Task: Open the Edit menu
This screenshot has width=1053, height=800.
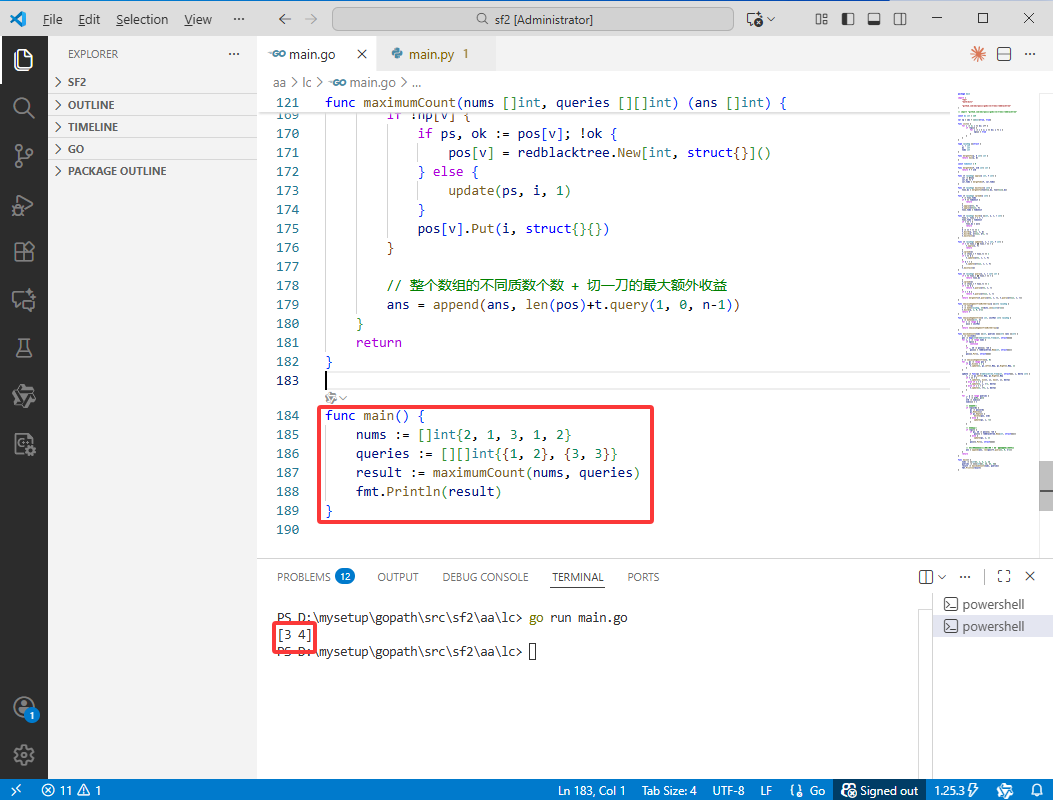Action: [89, 19]
